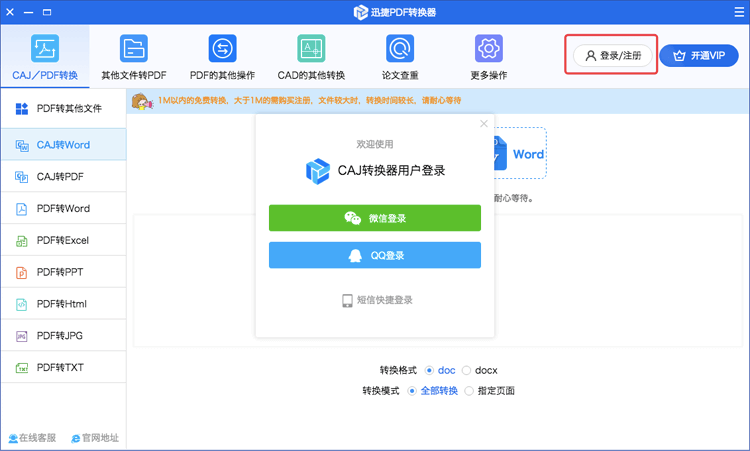Select CAJ转PDF text in sidebar
The image size is (750, 451).
pos(60,177)
